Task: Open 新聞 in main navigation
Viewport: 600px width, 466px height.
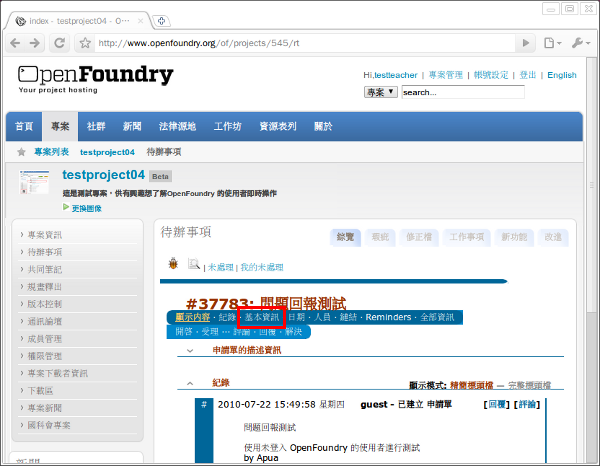Action: click(132, 126)
